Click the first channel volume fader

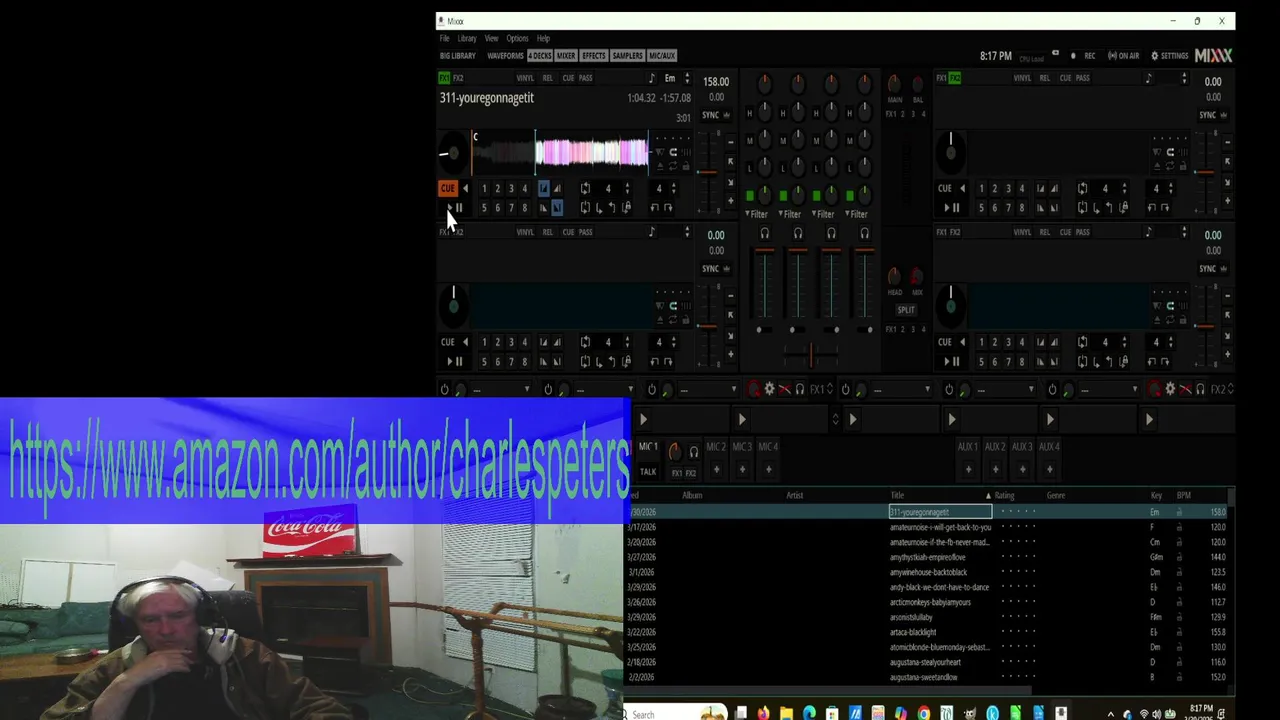click(x=765, y=285)
